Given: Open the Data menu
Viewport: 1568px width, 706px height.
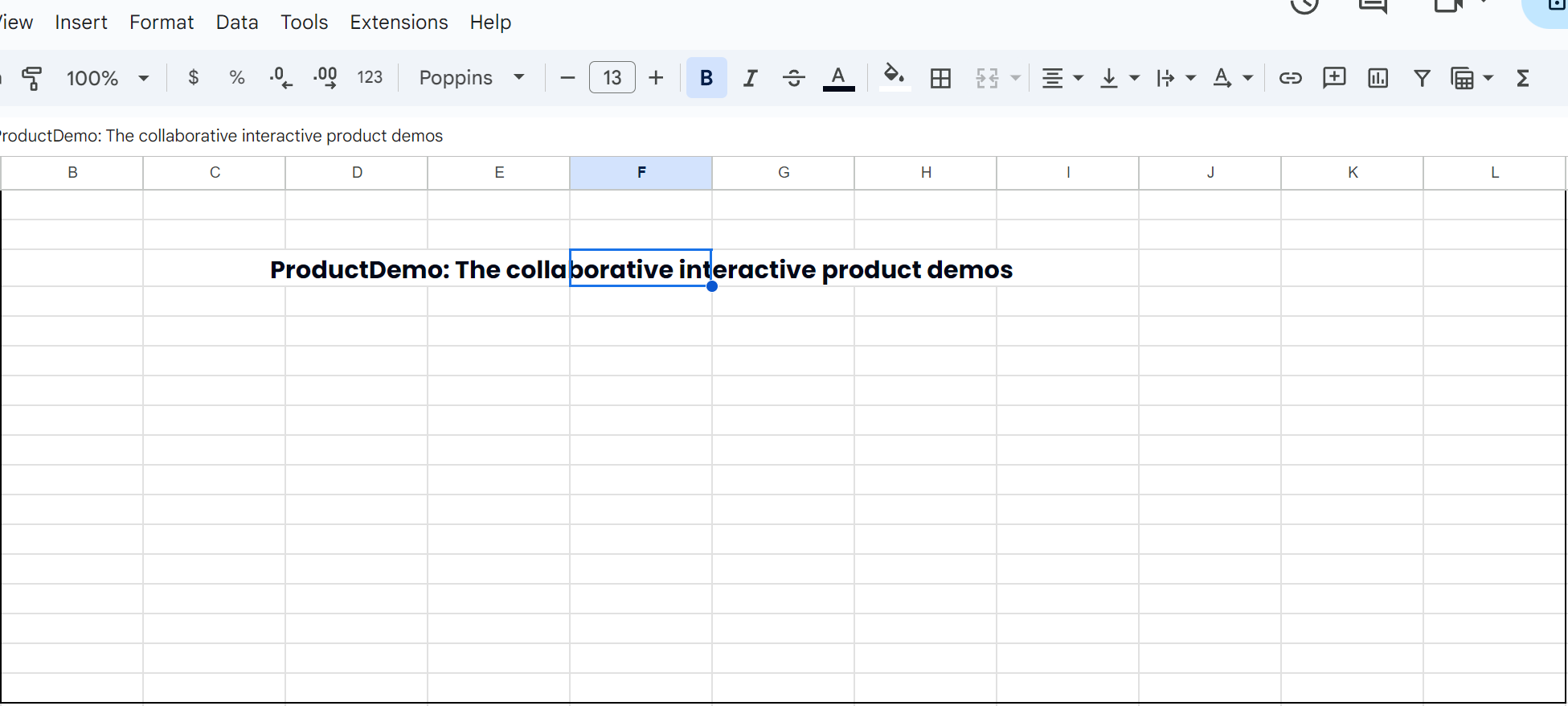Looking at the screenshot, I should [x=237, y=23].
